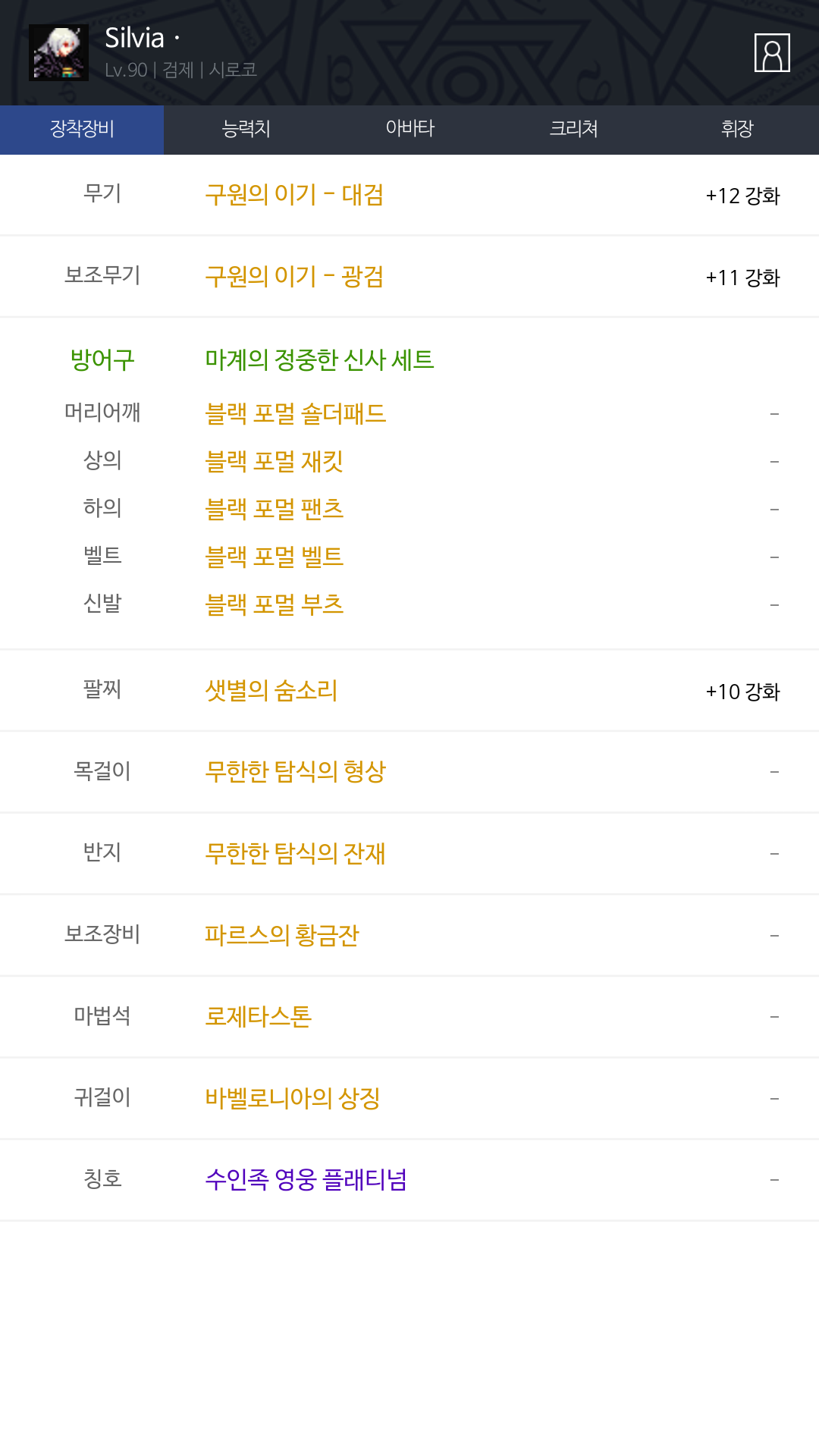
Task: Tap Silvia's character avatar thumbnail
Action: point(58,52)
